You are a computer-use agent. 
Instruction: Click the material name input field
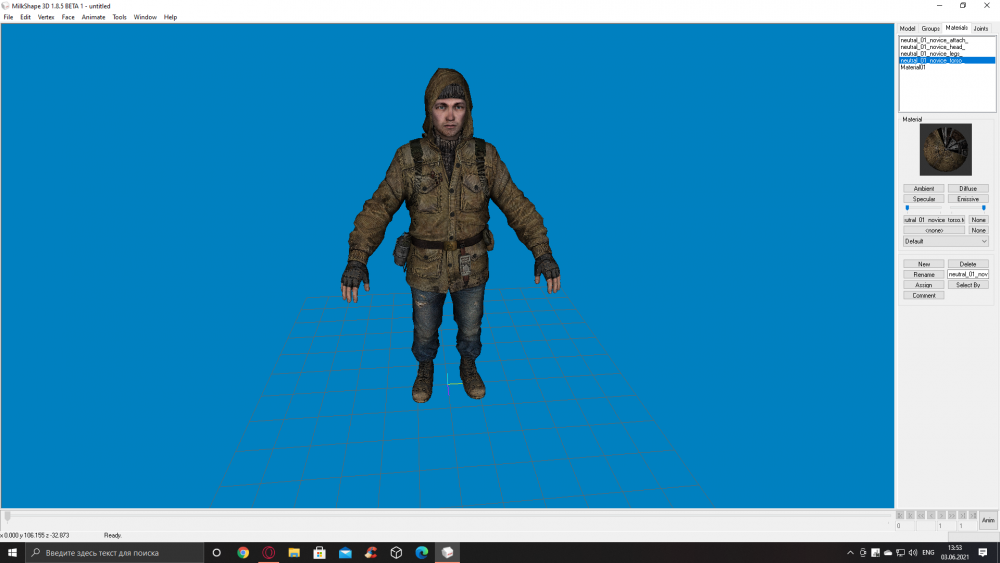coord(968,274)
